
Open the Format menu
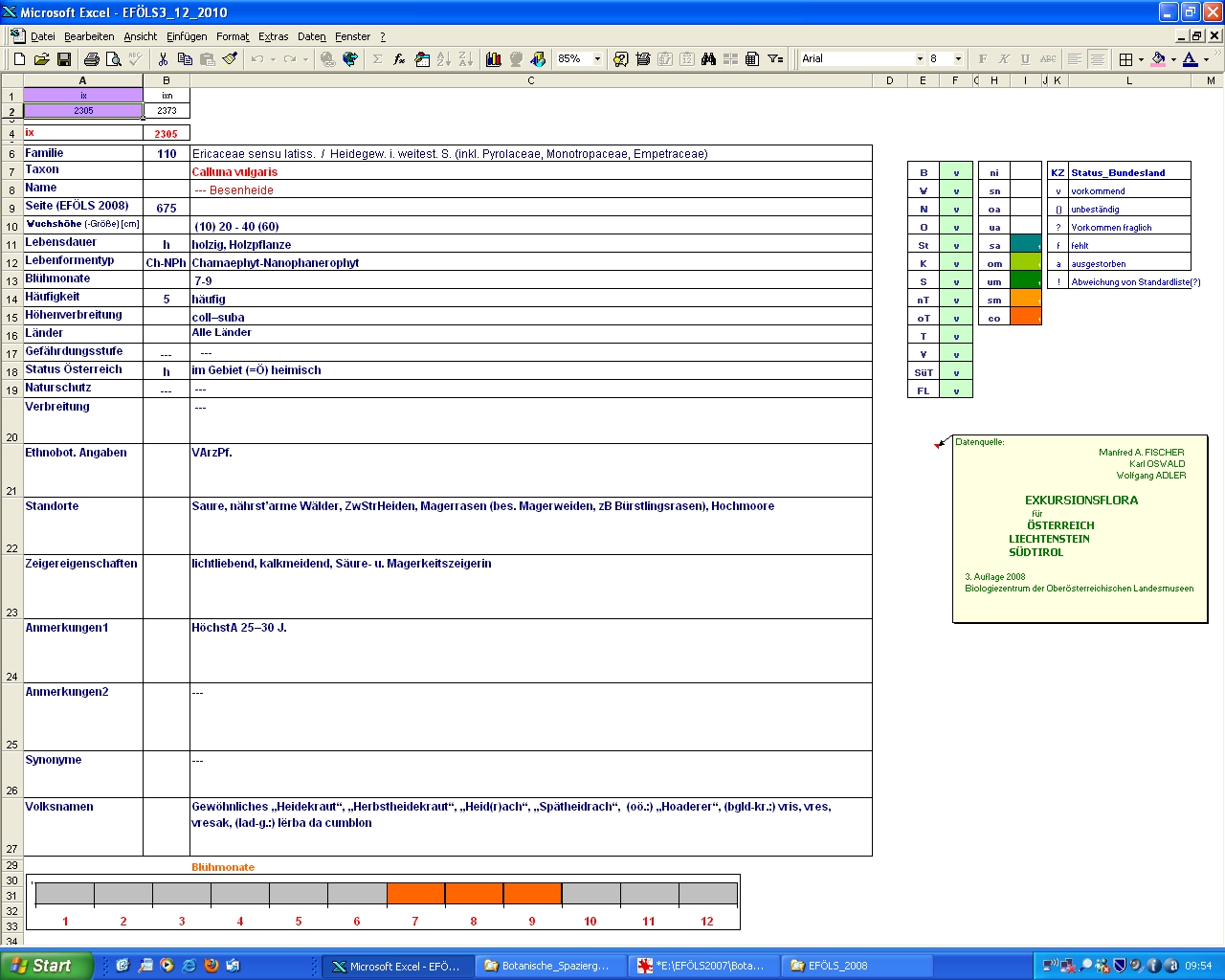(x=233, y=36)
